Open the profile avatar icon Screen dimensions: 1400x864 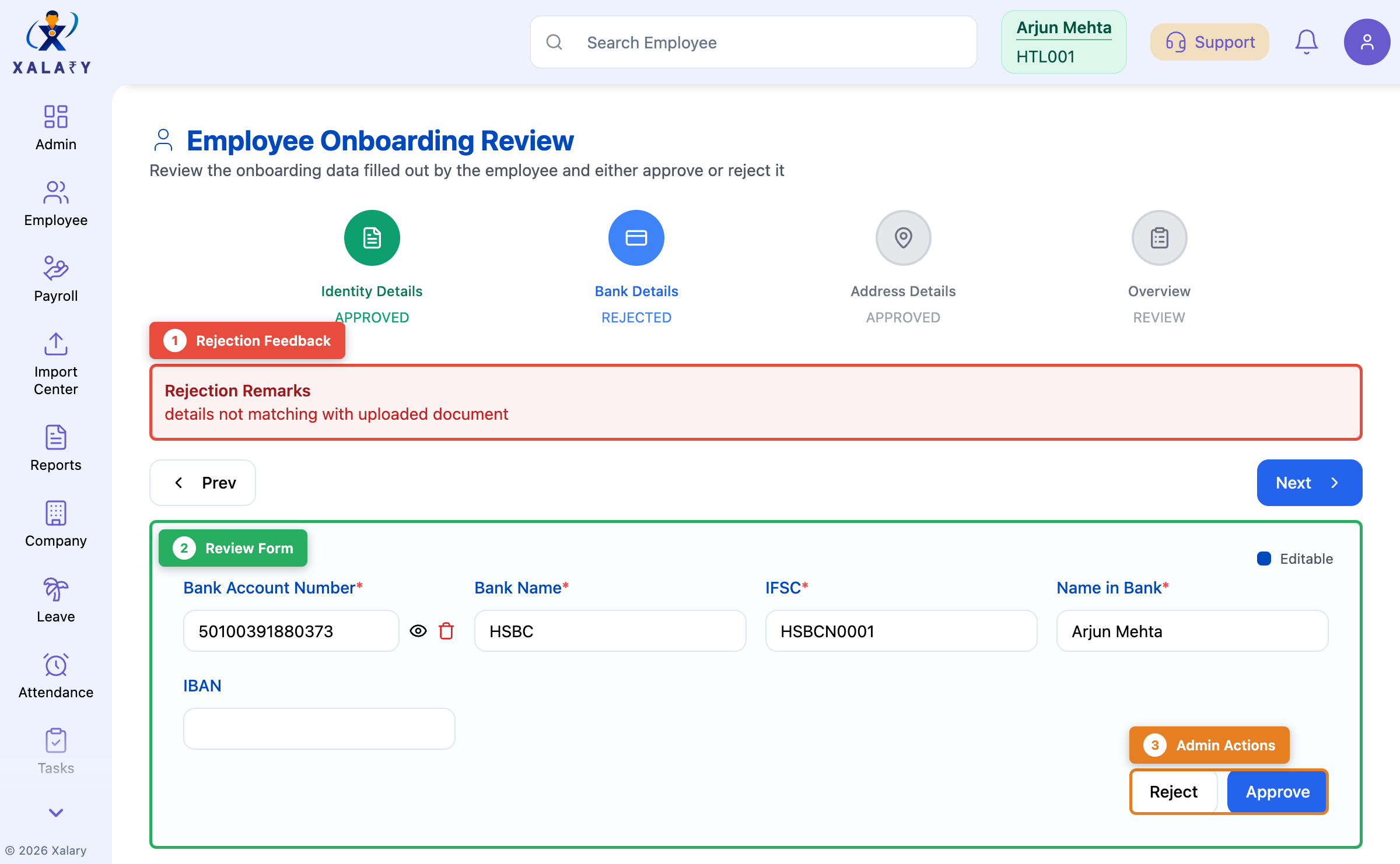1367,41
